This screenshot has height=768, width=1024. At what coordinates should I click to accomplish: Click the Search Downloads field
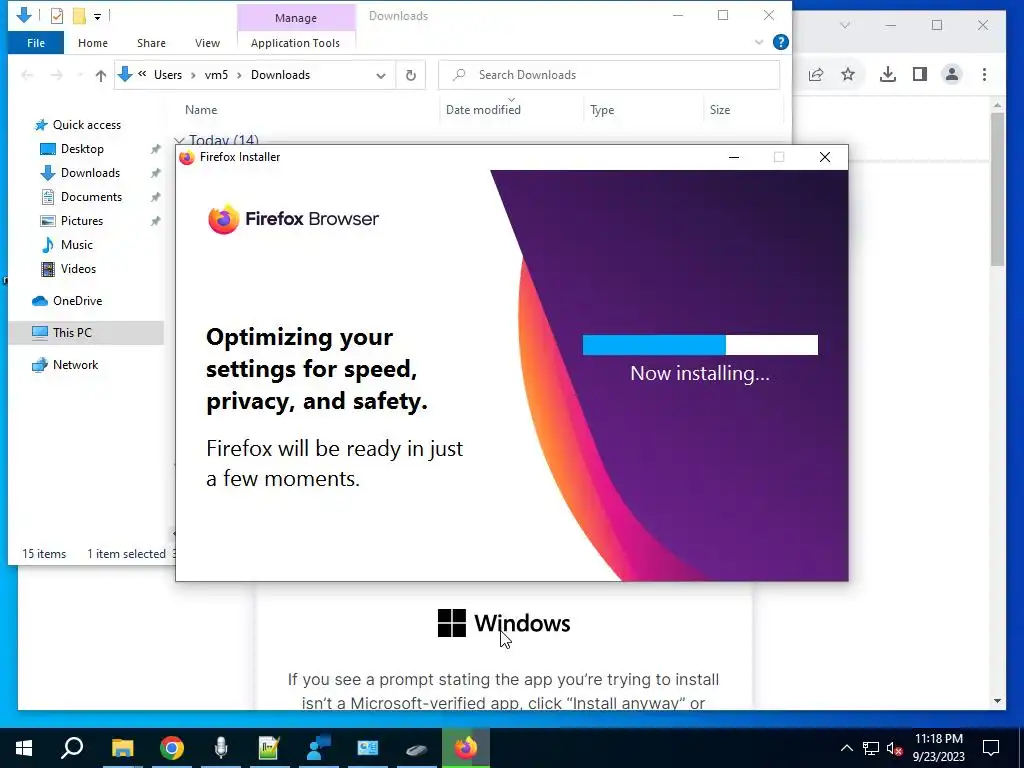[x=609, y=75]
